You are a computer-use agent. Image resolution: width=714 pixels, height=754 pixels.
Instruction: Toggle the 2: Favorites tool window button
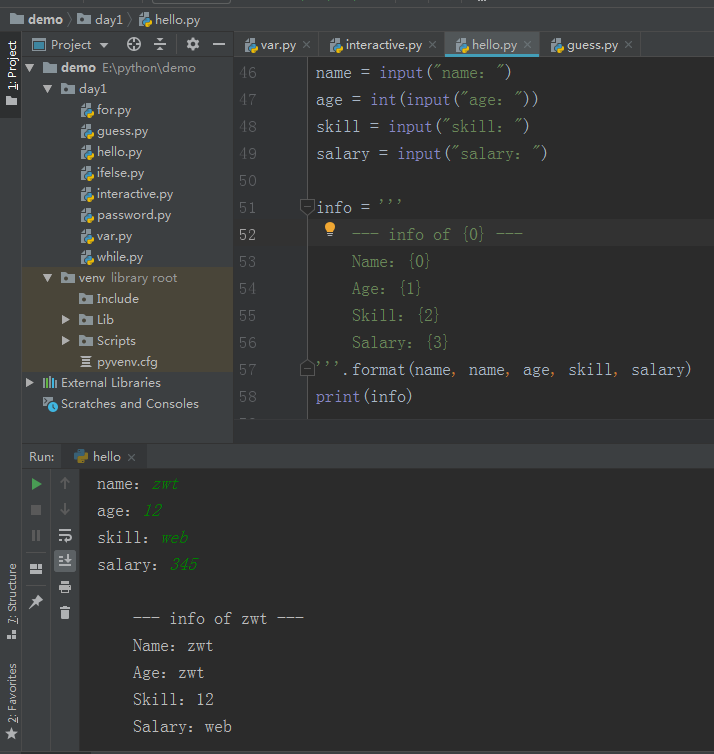[x=12, y=701]
